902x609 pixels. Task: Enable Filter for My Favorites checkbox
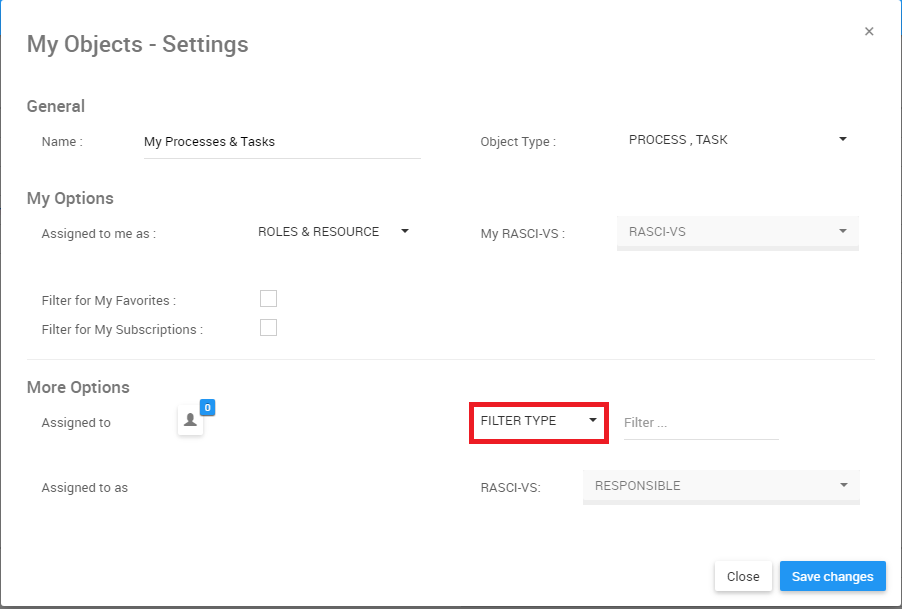(x=268, y=299)
